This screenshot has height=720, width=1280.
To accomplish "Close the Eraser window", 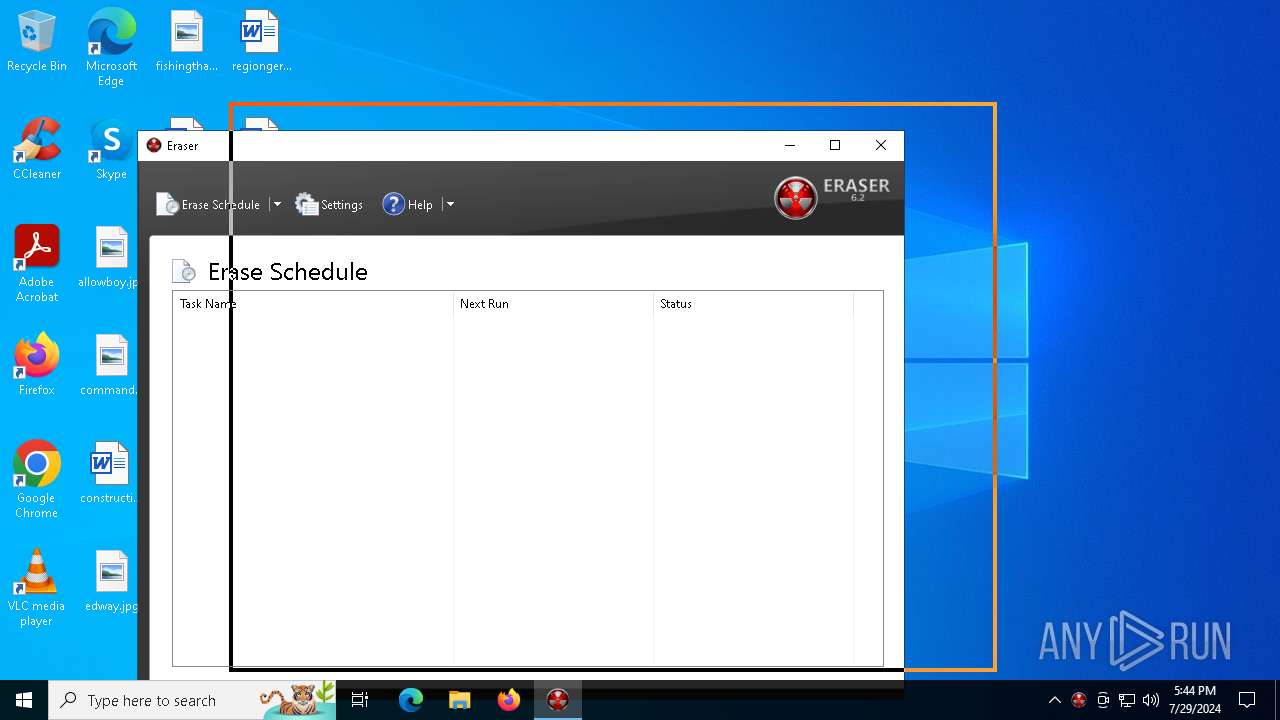I will [881, 145].
